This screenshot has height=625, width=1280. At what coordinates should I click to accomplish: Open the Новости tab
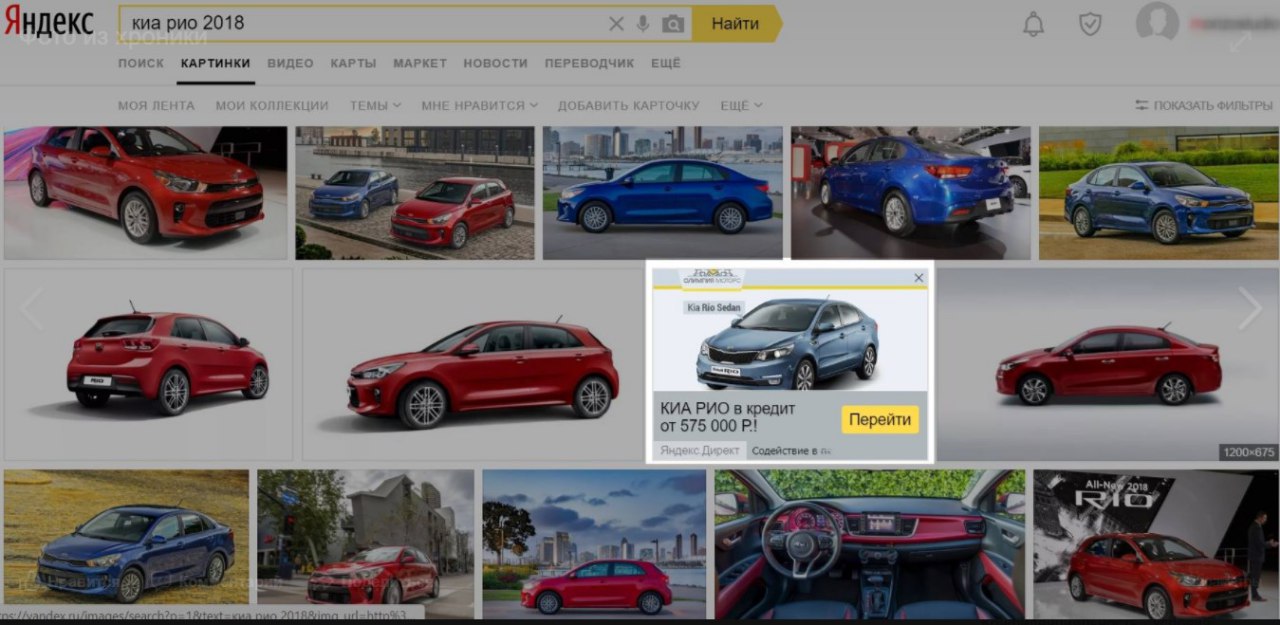coord(495,63)
